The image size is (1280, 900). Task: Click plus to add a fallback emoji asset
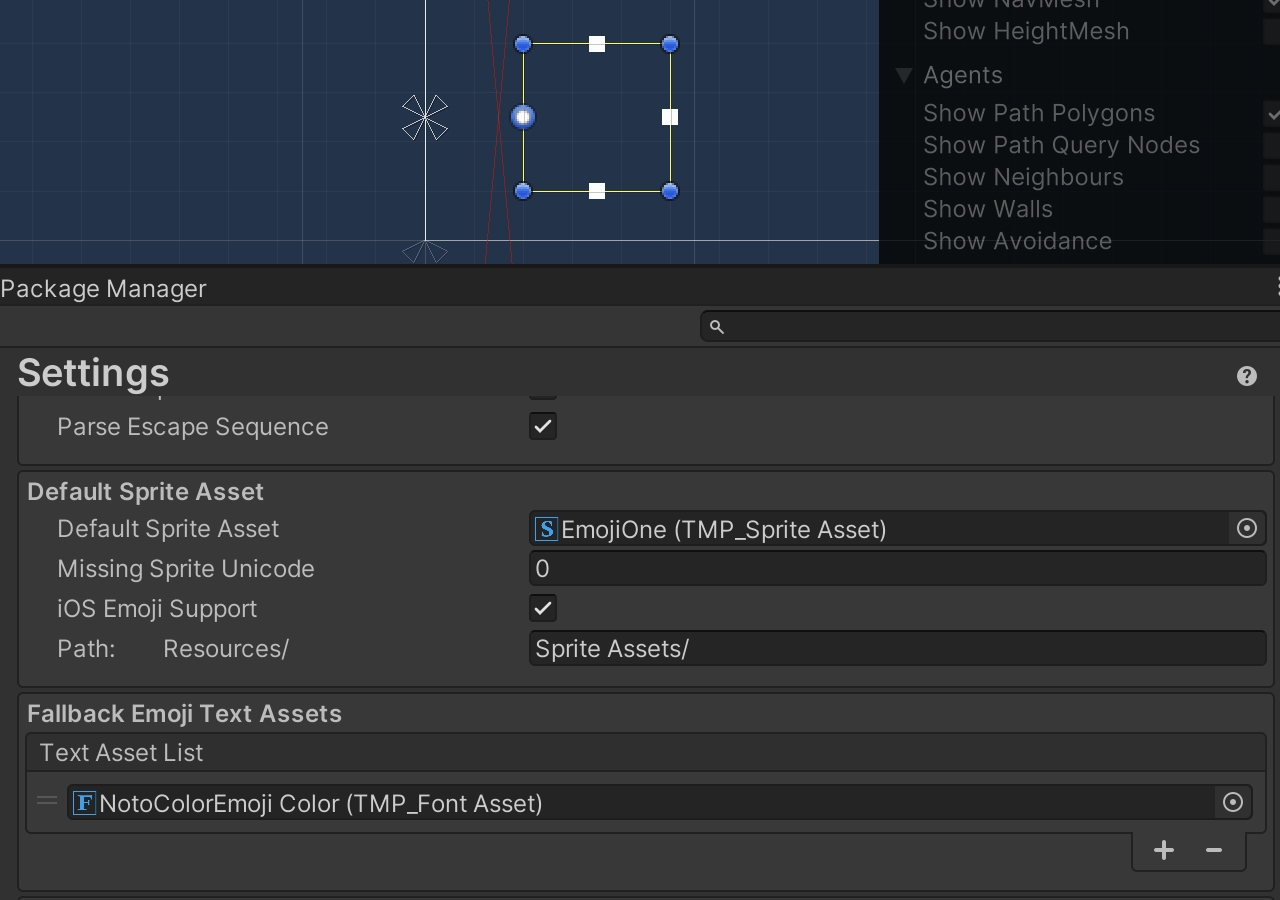pyautogui.click(x=1163, y=850)
